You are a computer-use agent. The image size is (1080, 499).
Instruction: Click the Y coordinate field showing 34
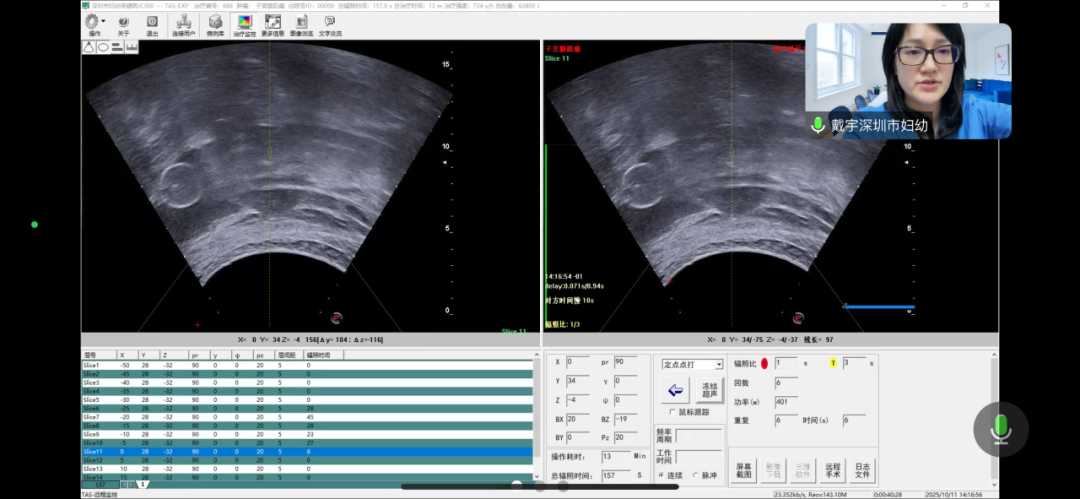578,381
